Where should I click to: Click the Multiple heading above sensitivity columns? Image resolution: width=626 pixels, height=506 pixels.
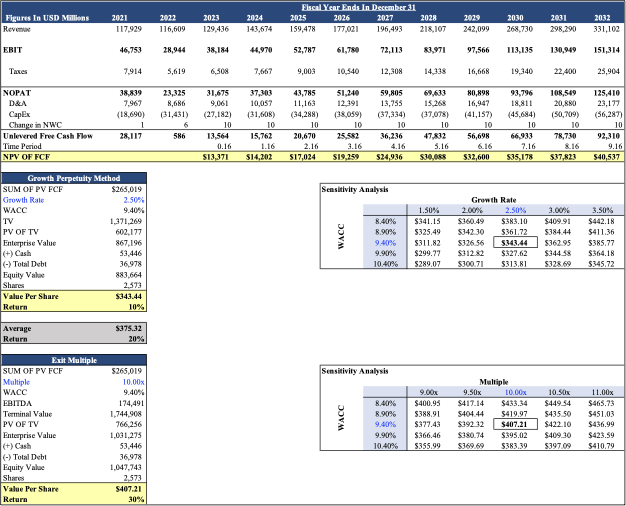(x=493, y=382)
